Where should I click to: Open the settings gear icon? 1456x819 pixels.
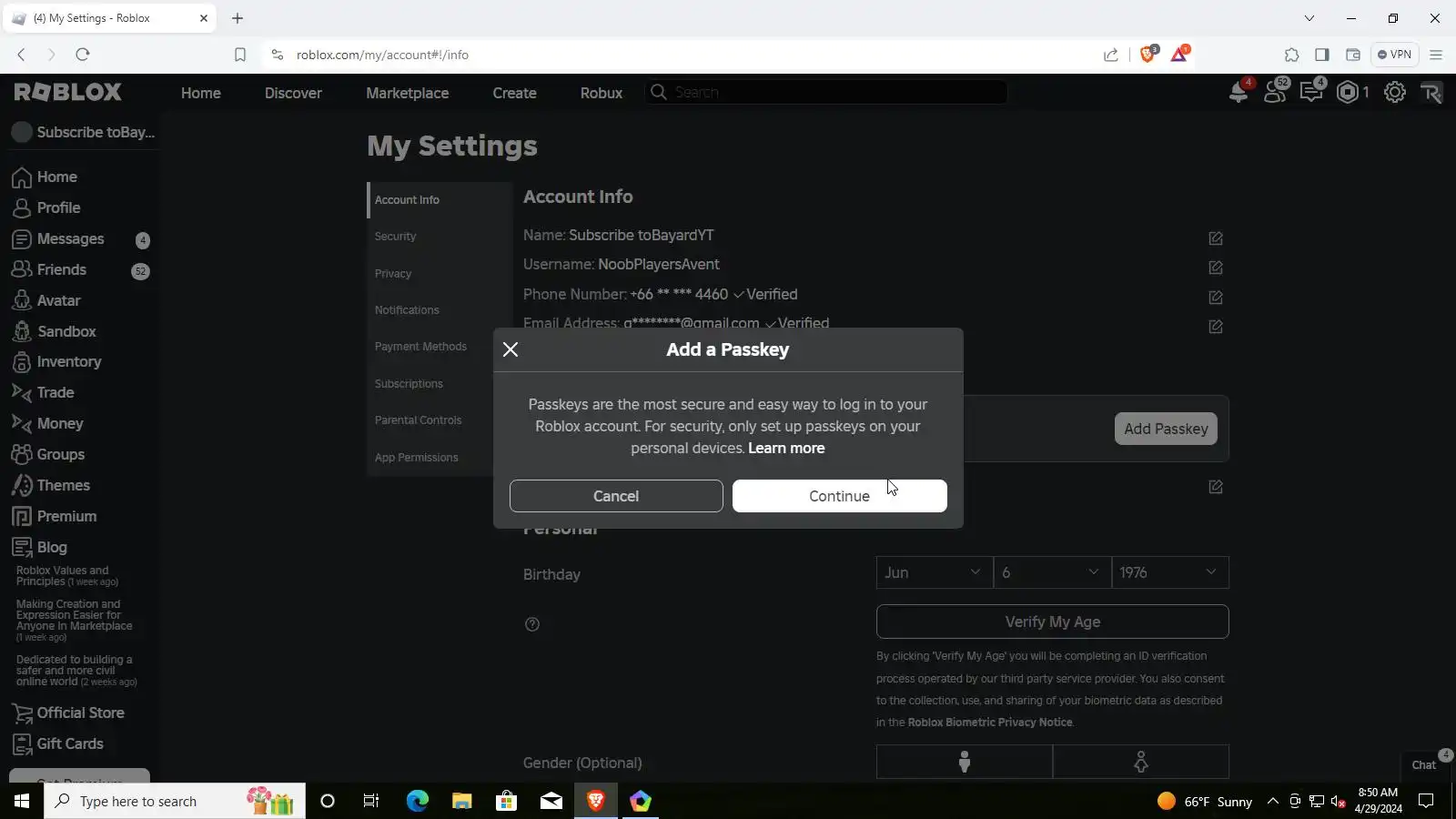(x=1394, y=92)
